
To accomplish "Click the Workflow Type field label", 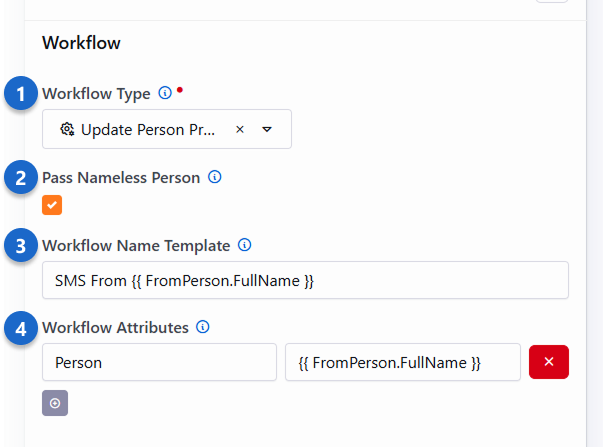I will coord(96,94).
